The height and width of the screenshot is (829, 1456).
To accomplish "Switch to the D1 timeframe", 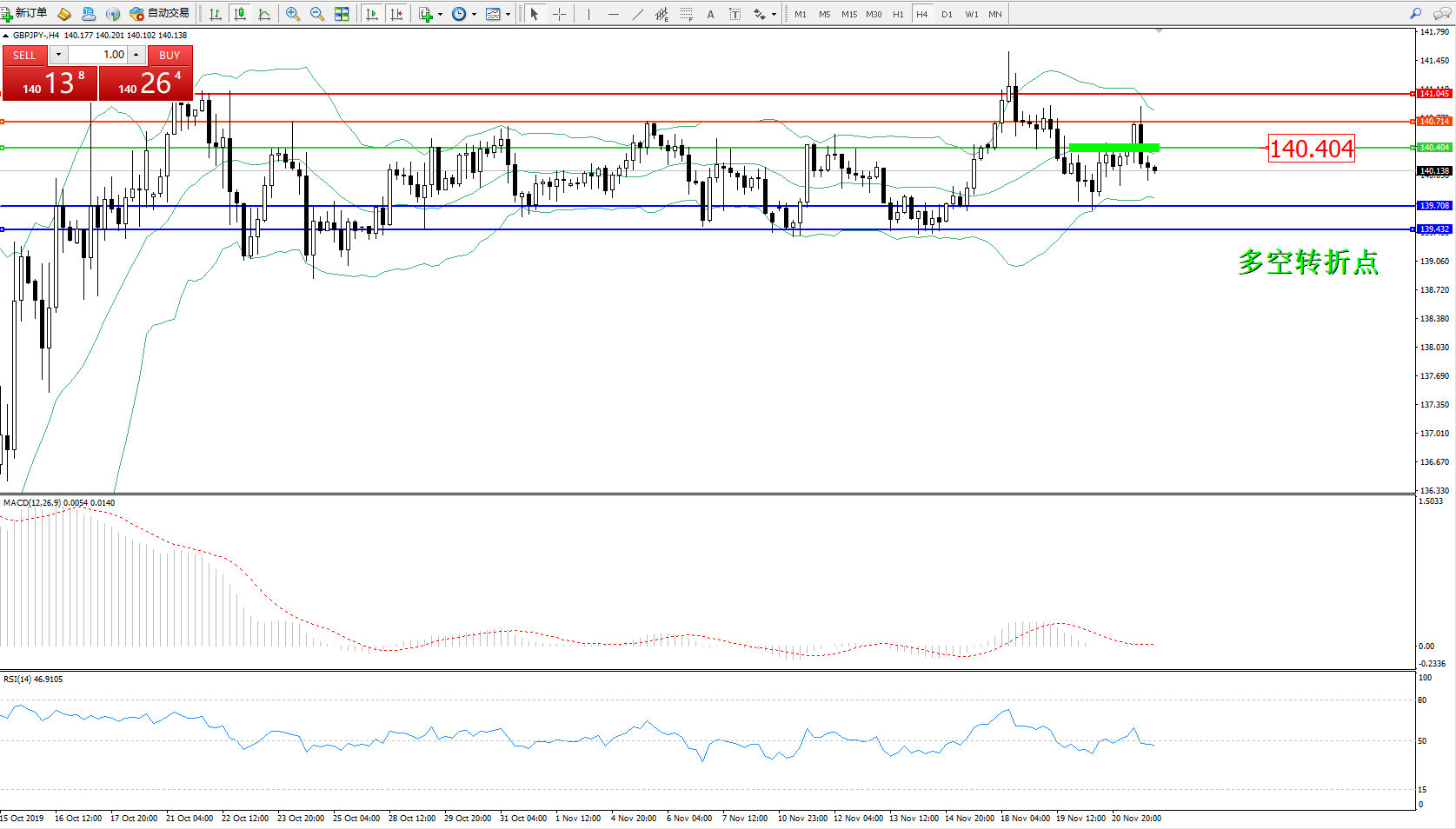I will click(x=947, y=14).
